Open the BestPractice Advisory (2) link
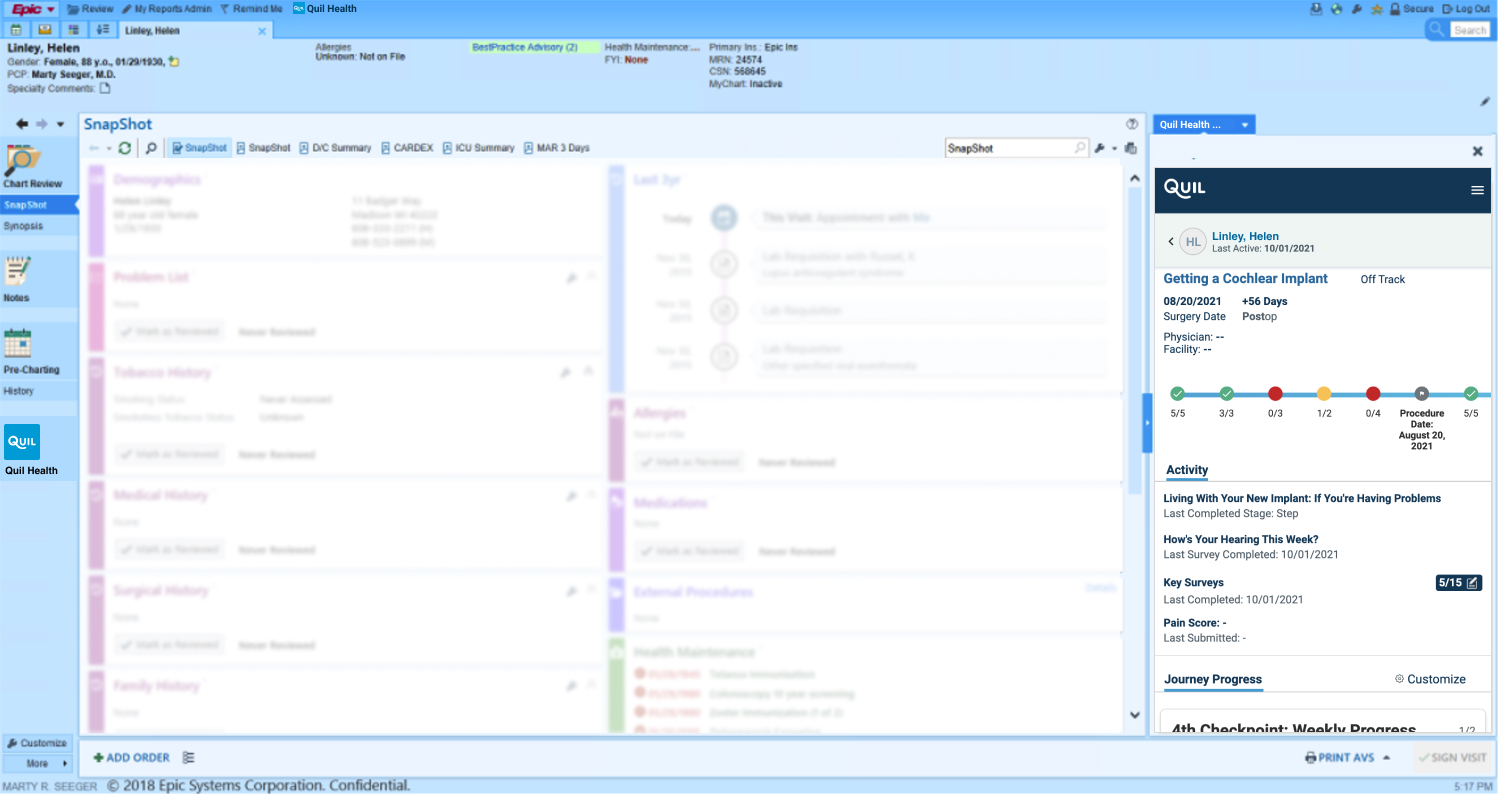 coord(525,47)
